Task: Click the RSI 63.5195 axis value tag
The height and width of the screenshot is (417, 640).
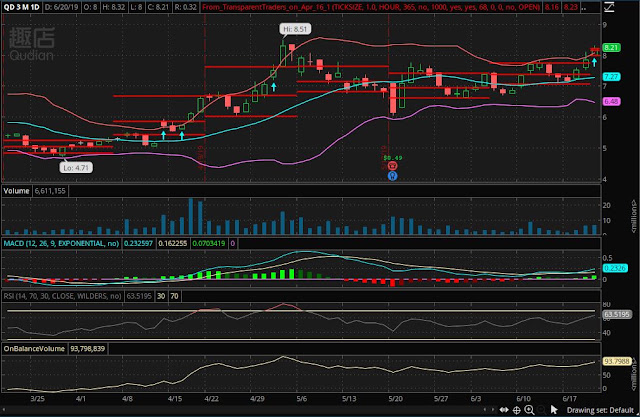Action: pos(617,314)
